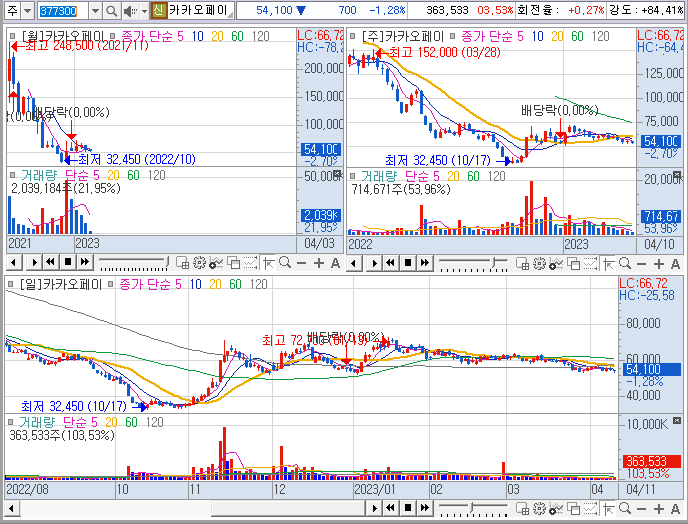The image size is (688, 524).
Task: Rewind the monthly chart playback
Action: (50, 262)
